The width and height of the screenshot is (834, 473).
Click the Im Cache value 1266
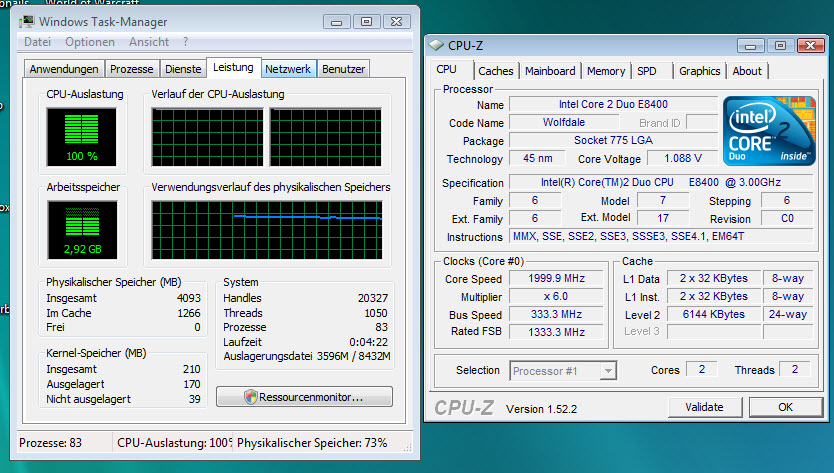(x=189, y=313)
